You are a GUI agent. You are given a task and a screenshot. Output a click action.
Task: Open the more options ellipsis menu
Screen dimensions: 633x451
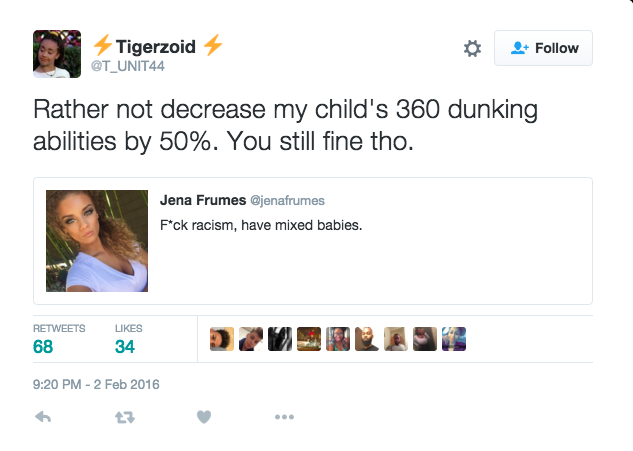[x=284, y=418]
